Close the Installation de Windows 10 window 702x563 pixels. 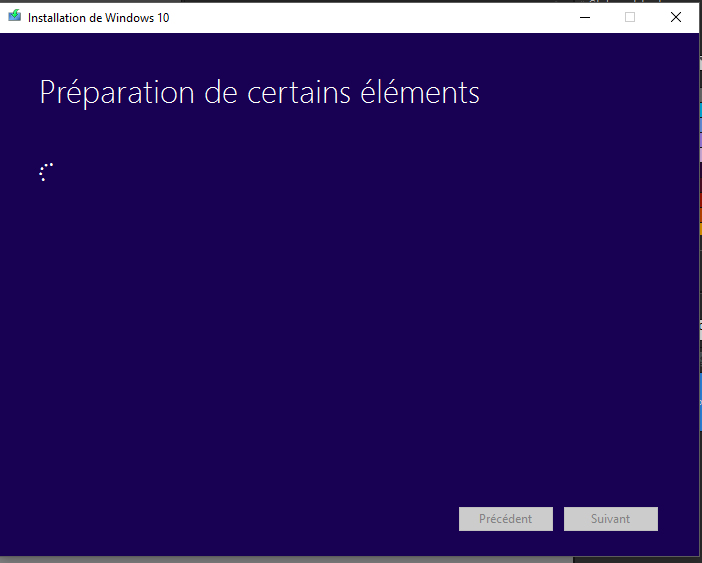coord(676,17)
